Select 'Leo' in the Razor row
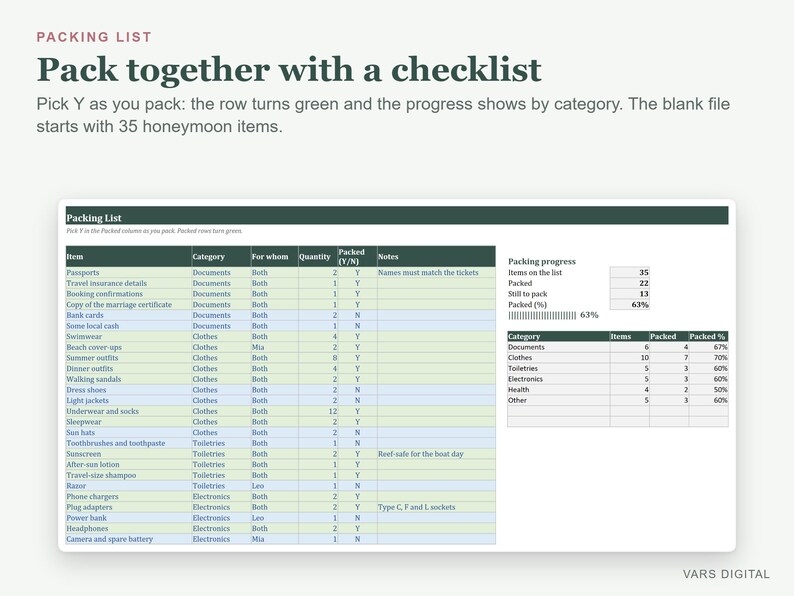794x596 pixels. coord(274,486)
